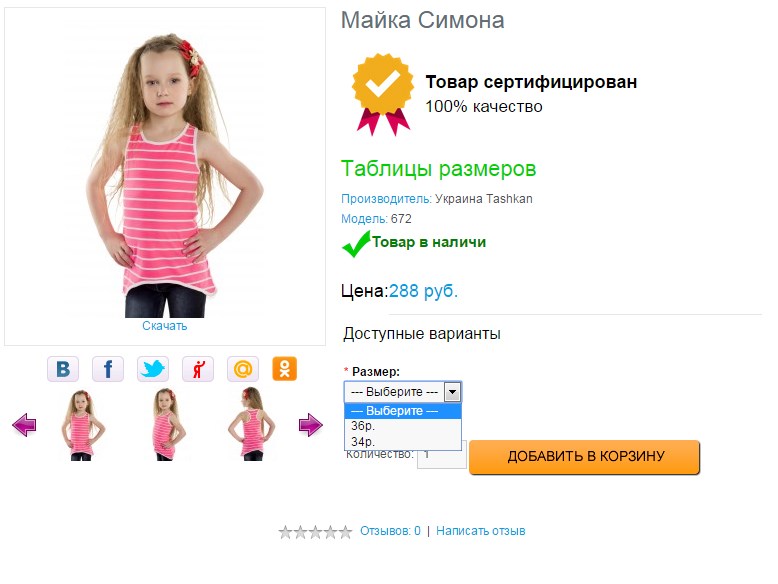The width and height of the screenshot is (778, 584).
Task: Select size 34р. from the list
Action: tap(403, 442)
